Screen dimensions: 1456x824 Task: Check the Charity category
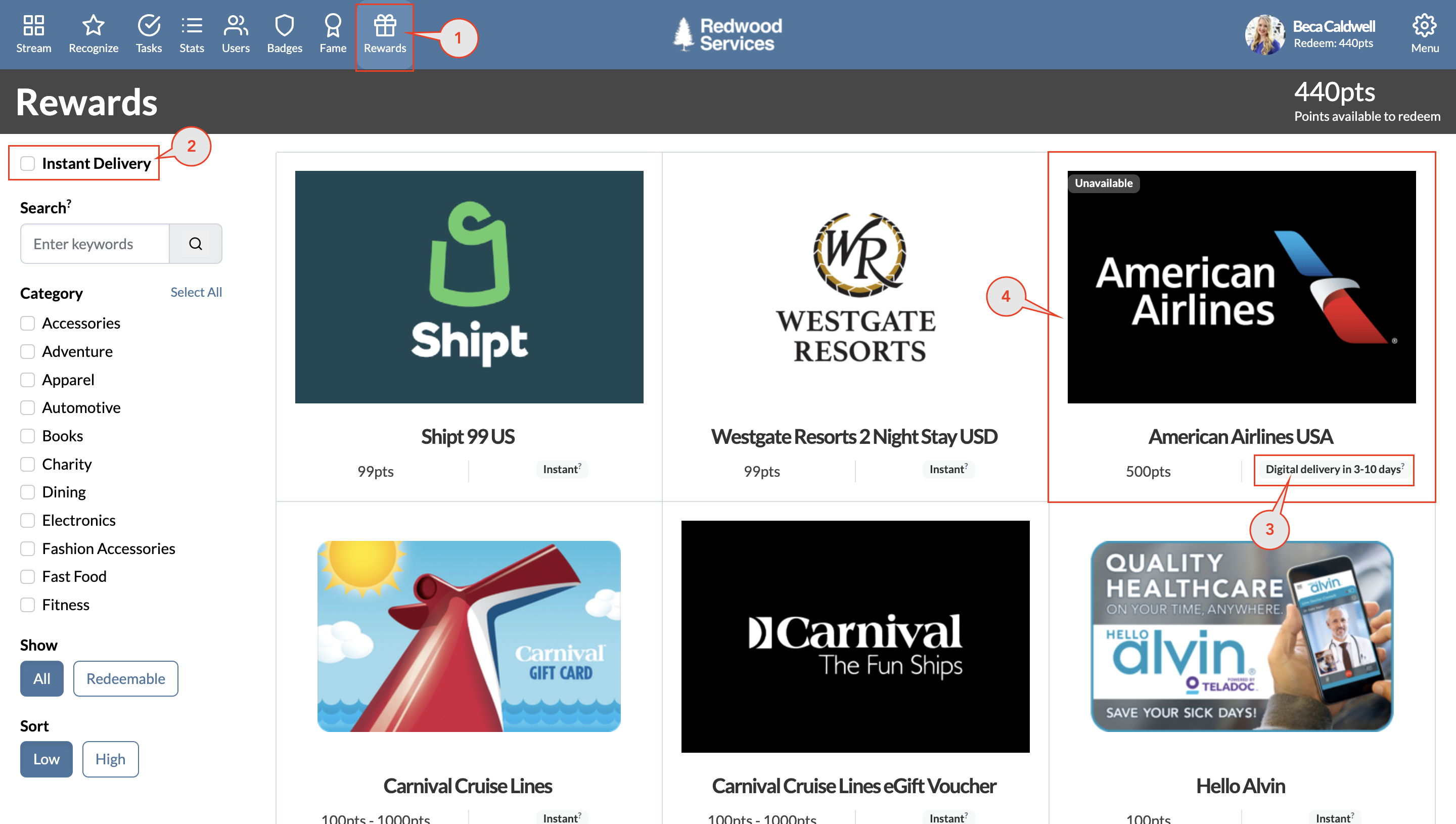click(x=27, y=464)
